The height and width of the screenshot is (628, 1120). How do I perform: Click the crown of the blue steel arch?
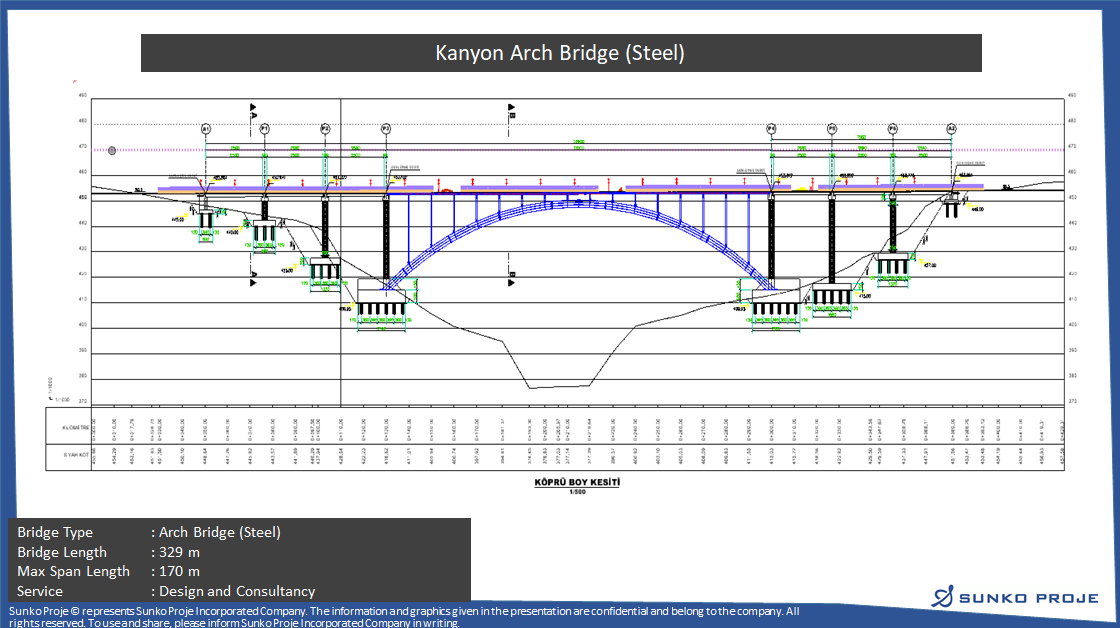click(578, 201)
